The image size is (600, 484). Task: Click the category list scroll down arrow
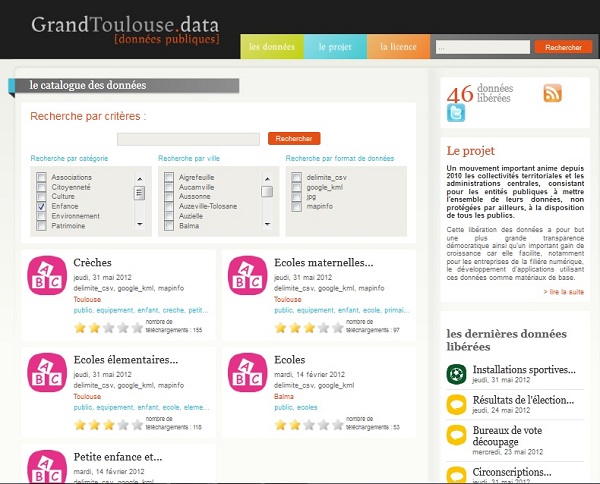tap(140, 224)
